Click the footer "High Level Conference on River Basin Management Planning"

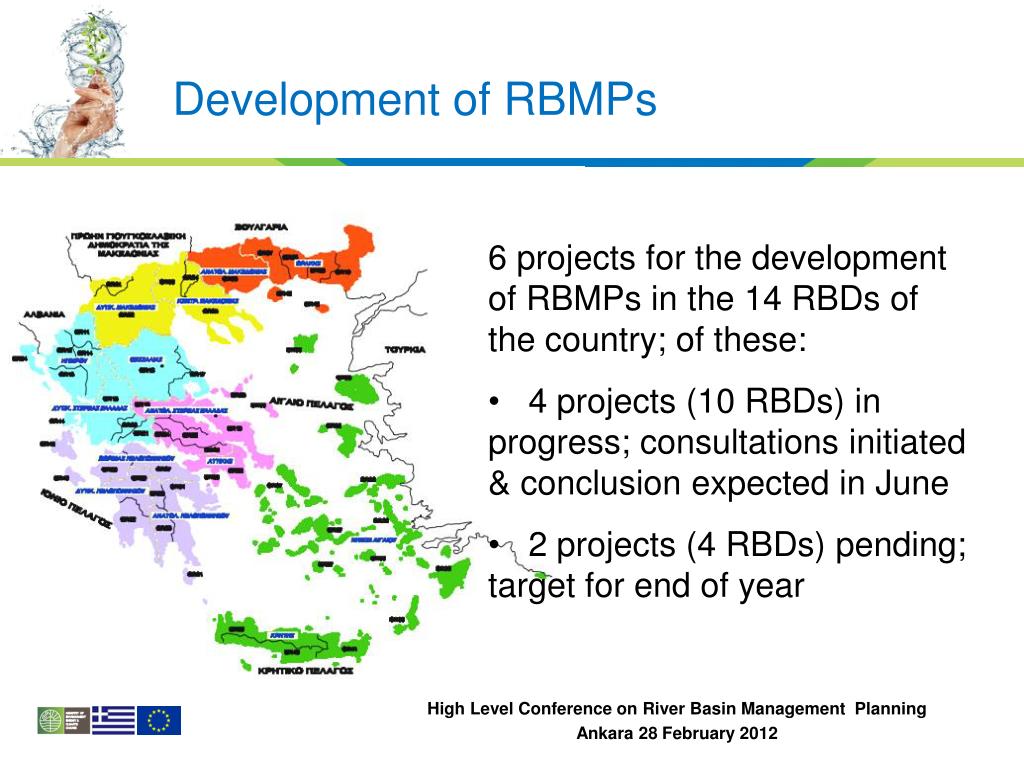coord(677,709)
